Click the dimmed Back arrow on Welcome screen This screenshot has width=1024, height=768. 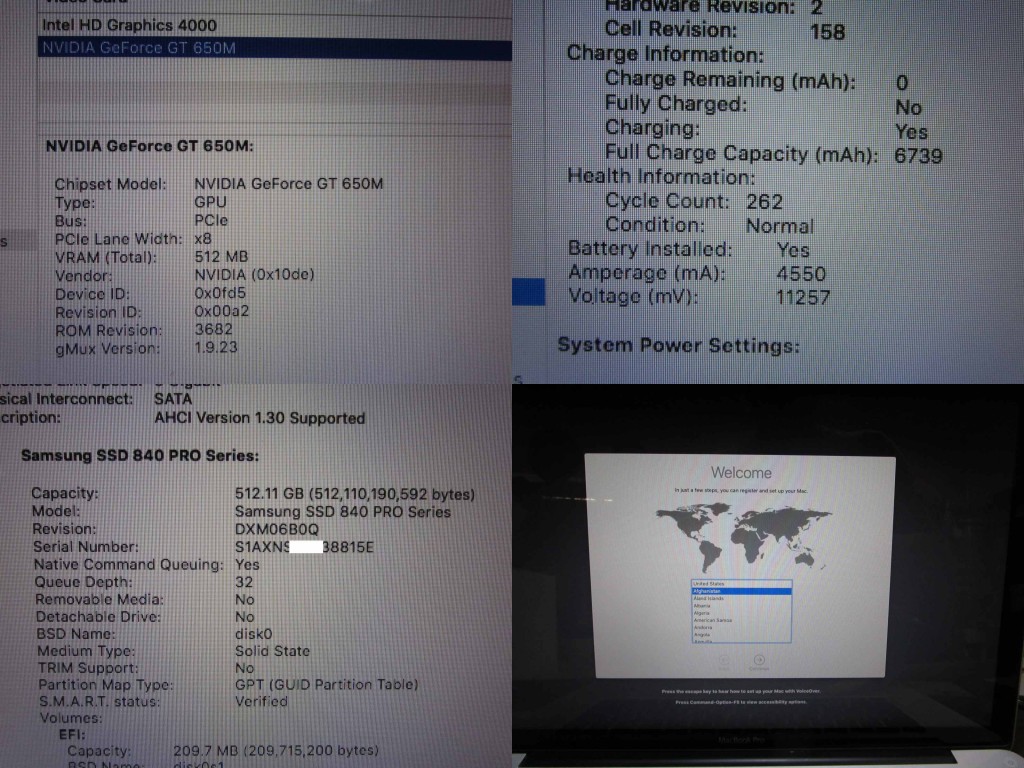tap(724, 660)
